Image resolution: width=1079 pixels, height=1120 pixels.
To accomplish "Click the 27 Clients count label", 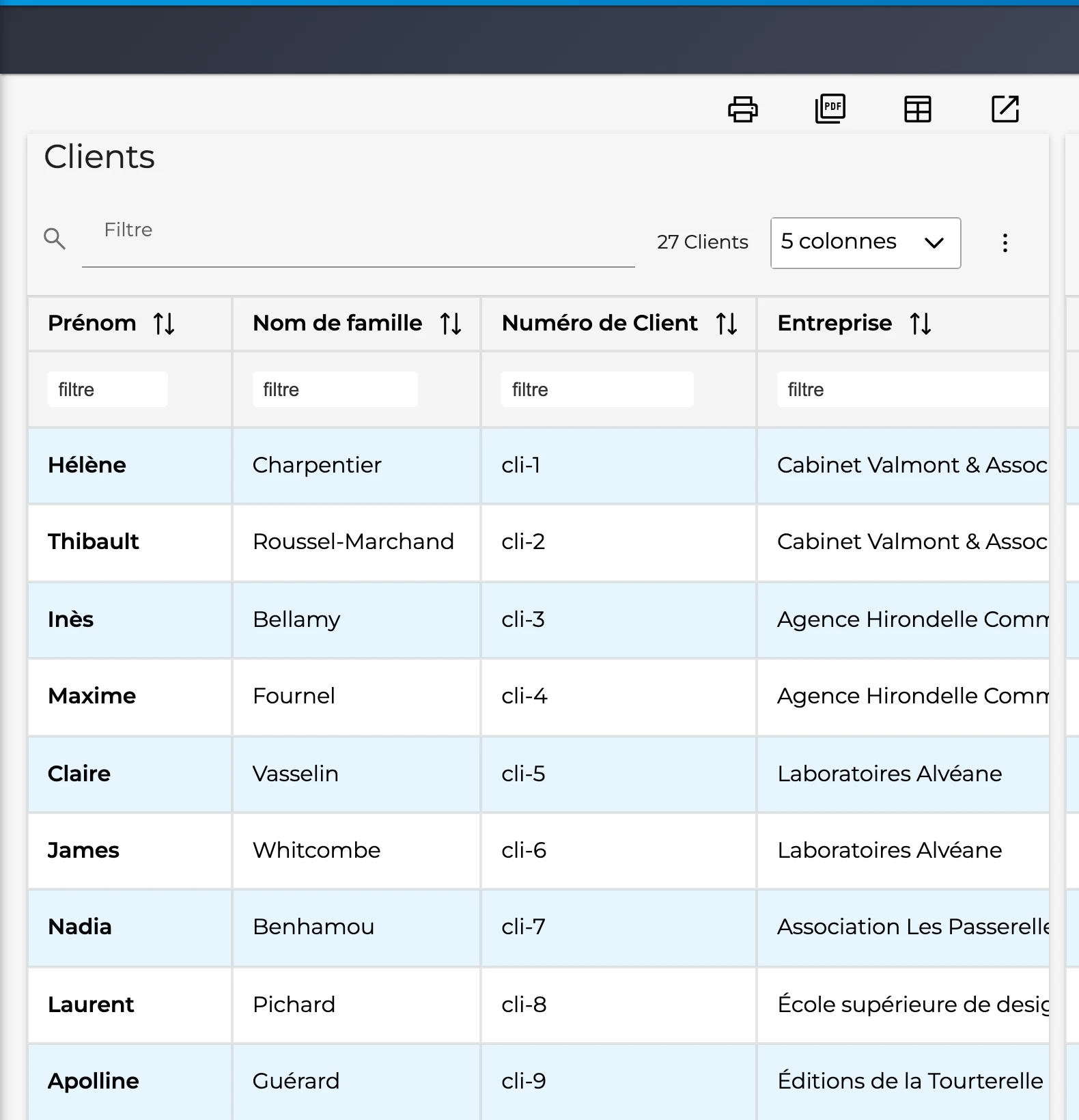I will [x=703, y=242].
